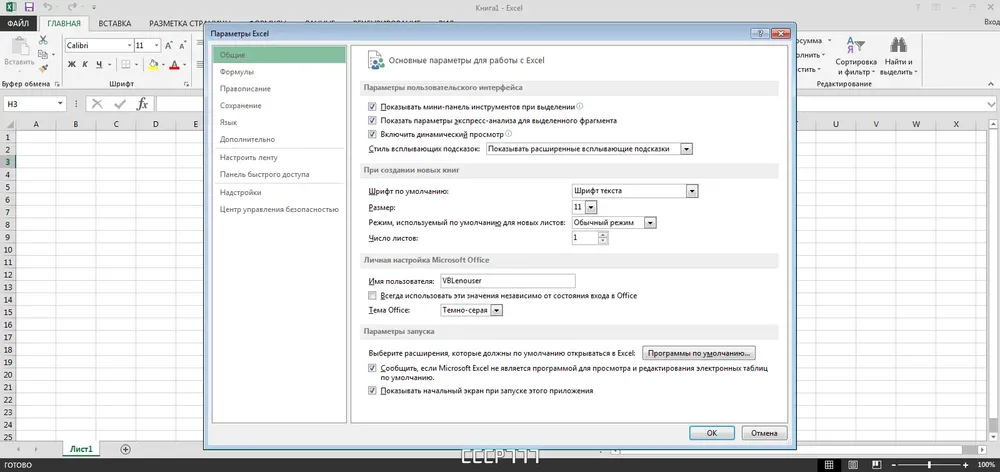Screen dimensions: 1000x472
Task: Select 'Надстройки' category in options dialog
Action: point(279,192)
